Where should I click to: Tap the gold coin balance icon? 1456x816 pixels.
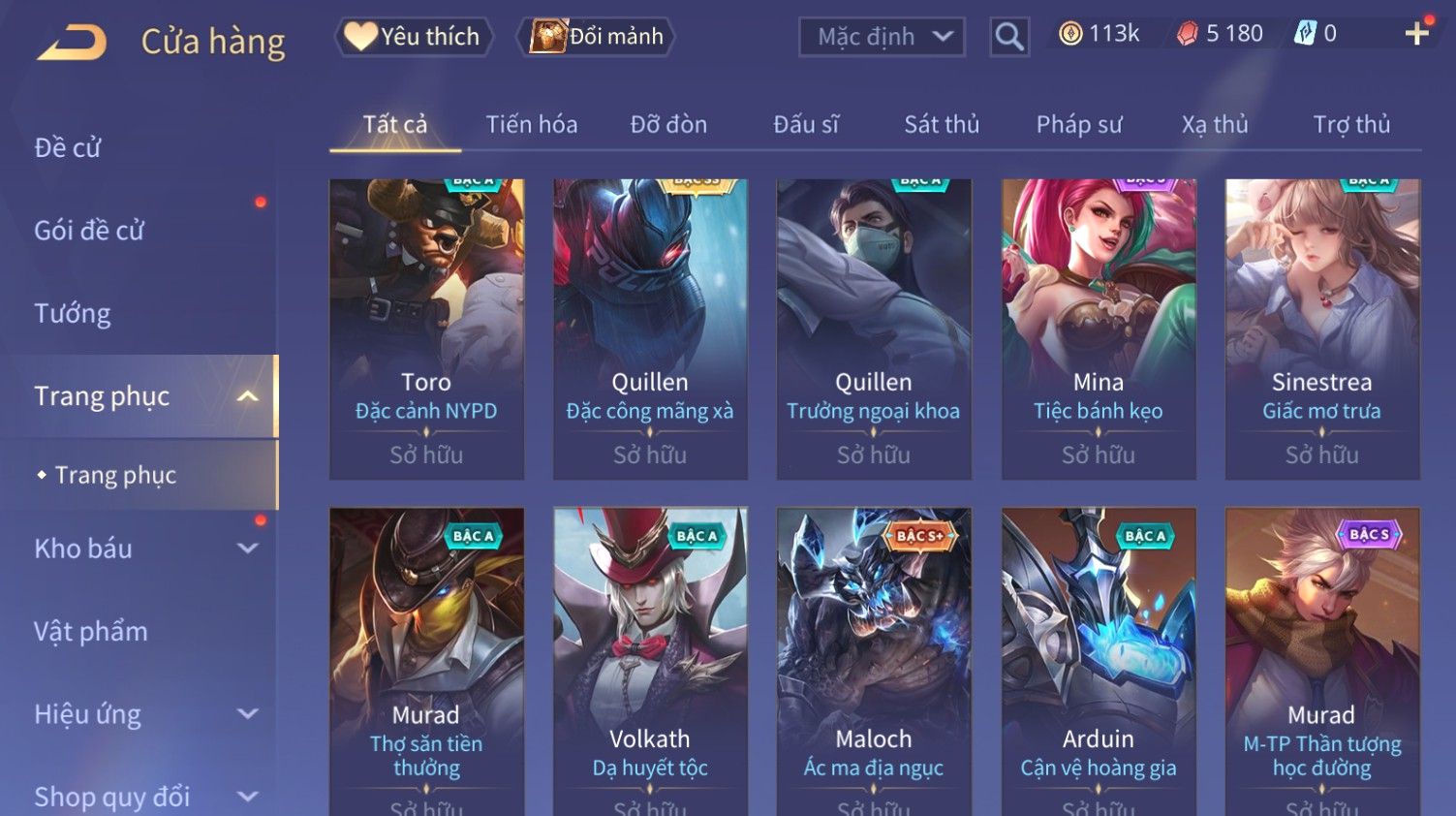[x=1070, y=34]
